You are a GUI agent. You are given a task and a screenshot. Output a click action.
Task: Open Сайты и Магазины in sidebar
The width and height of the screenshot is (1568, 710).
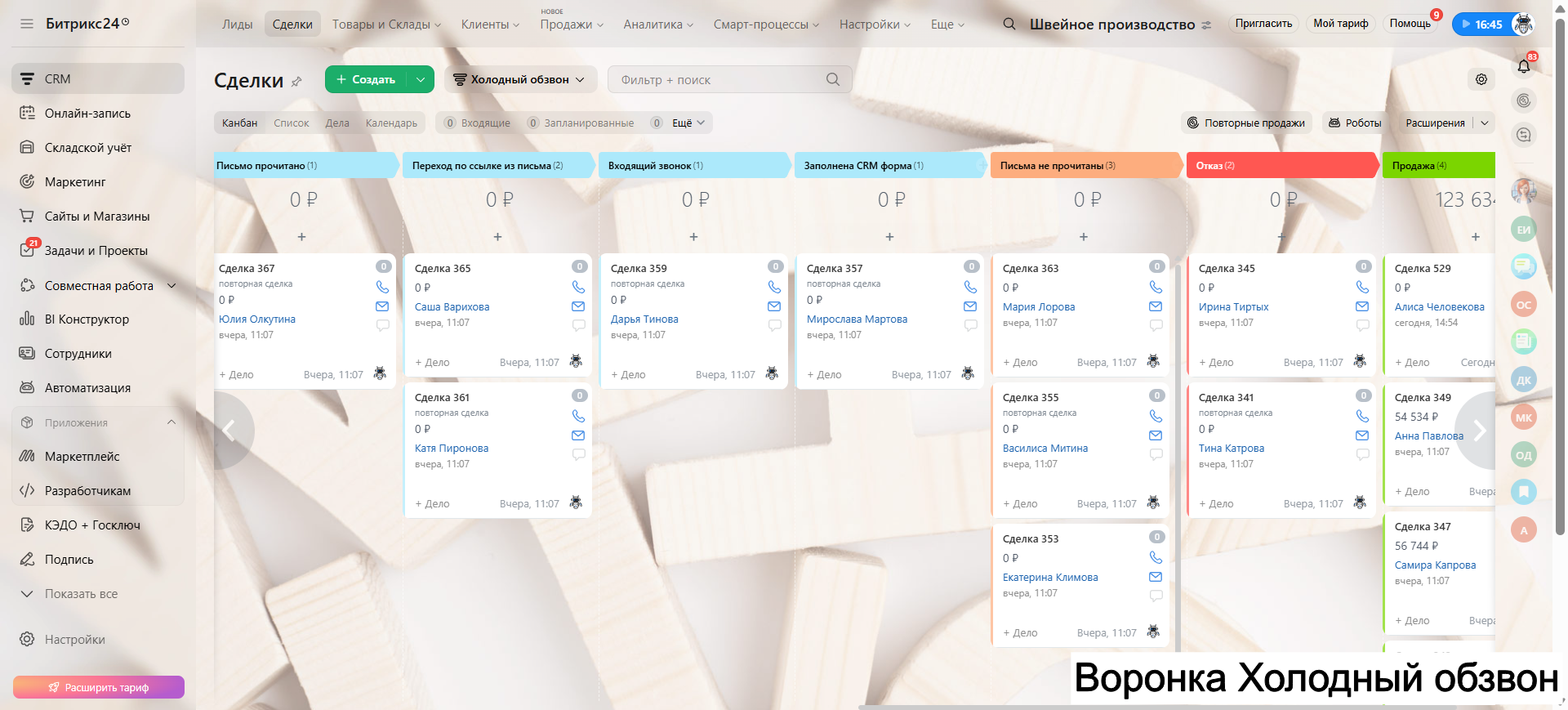point(98,217)
